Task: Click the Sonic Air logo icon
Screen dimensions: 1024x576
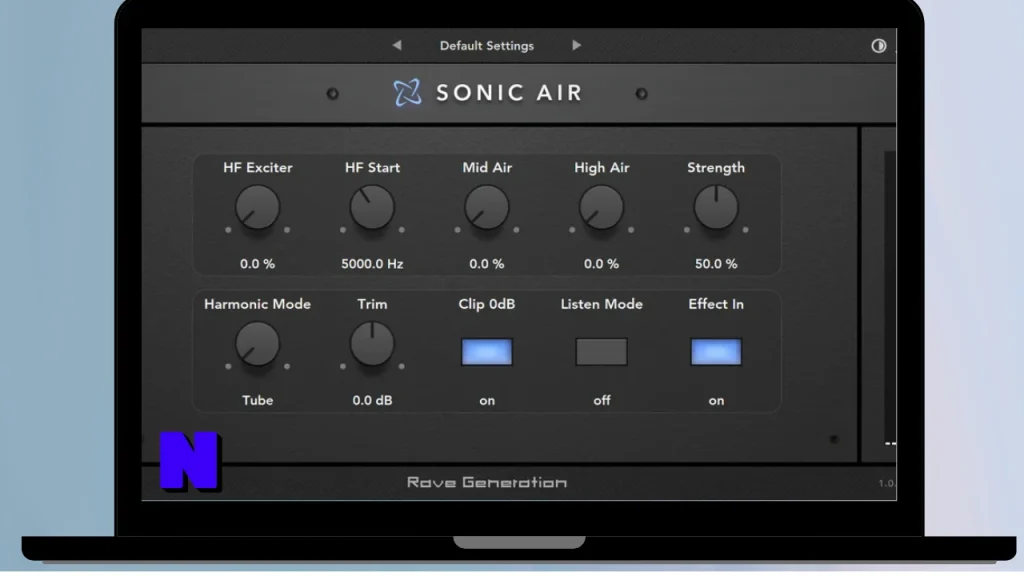Action: 407,93
